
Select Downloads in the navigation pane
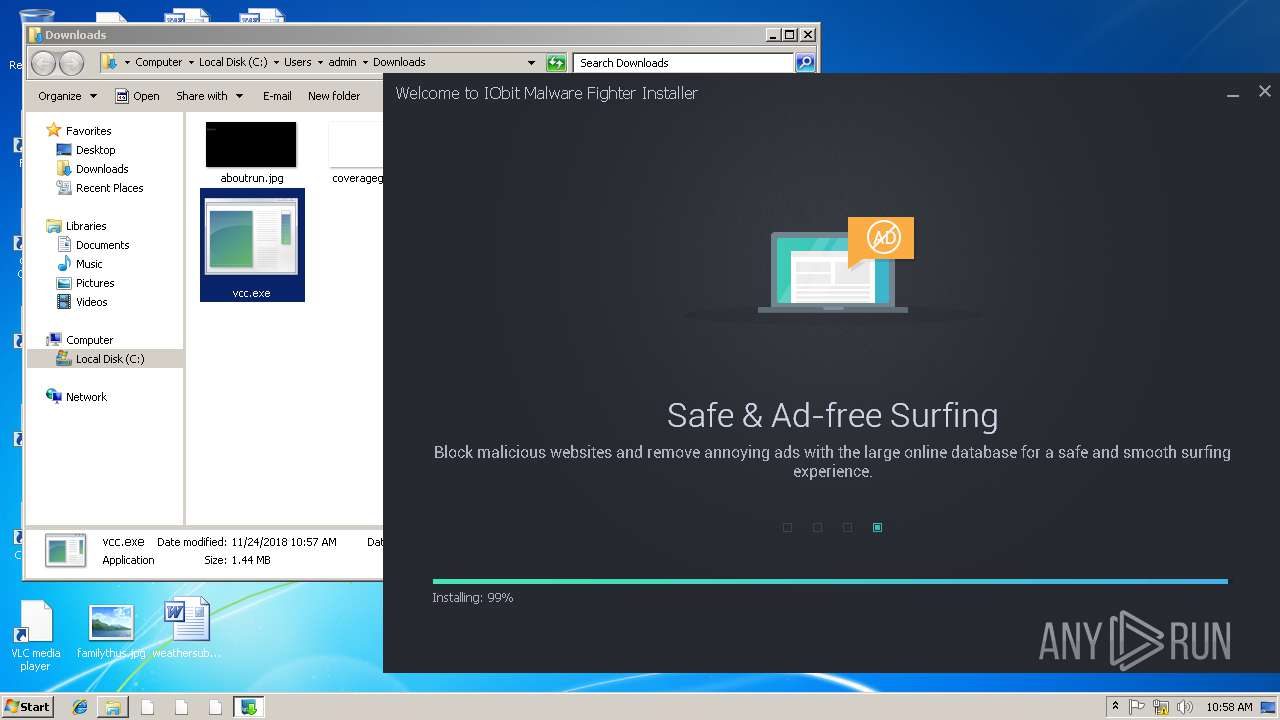[102, 169]
